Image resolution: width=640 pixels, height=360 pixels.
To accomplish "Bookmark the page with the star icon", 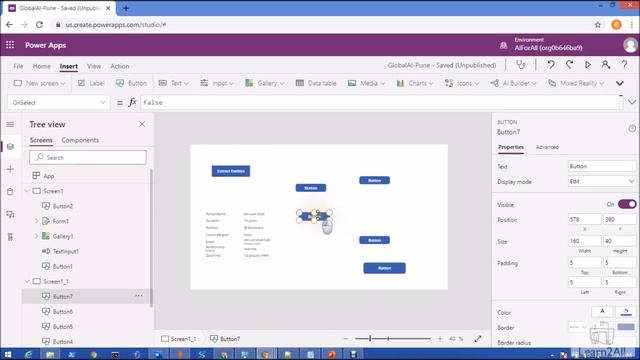I will 598,25.
